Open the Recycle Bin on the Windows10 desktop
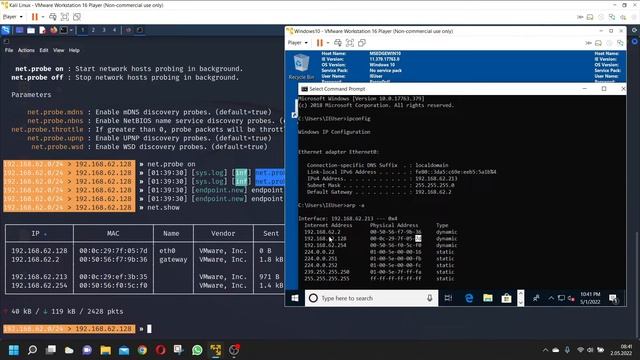 tap(301, 67)
